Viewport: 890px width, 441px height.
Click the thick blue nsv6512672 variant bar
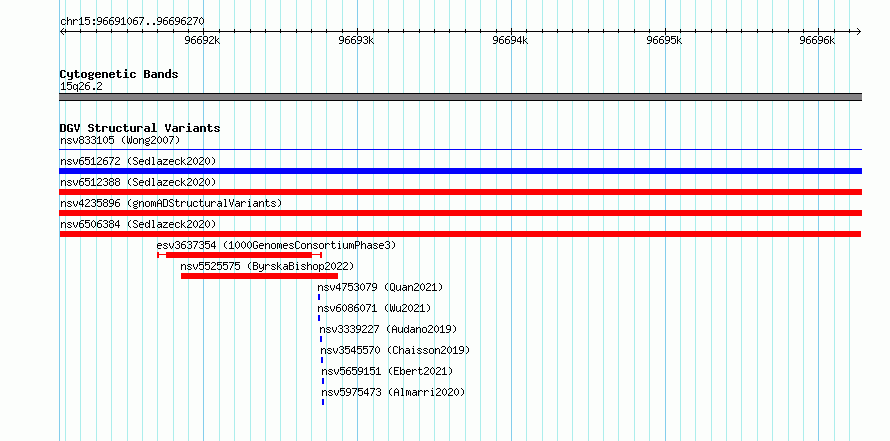[x=460, y=171]
